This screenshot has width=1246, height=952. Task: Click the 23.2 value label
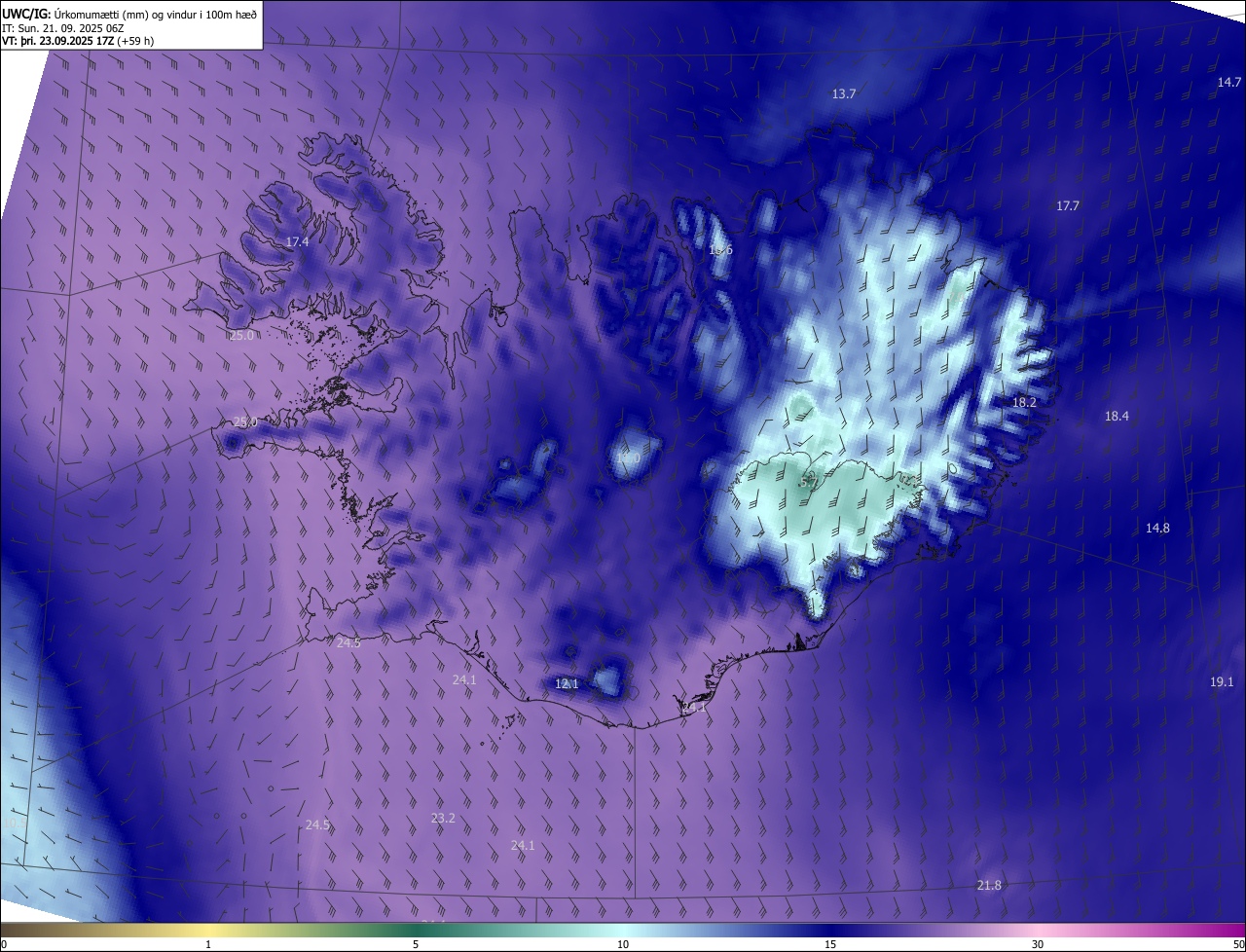point(443,819)
